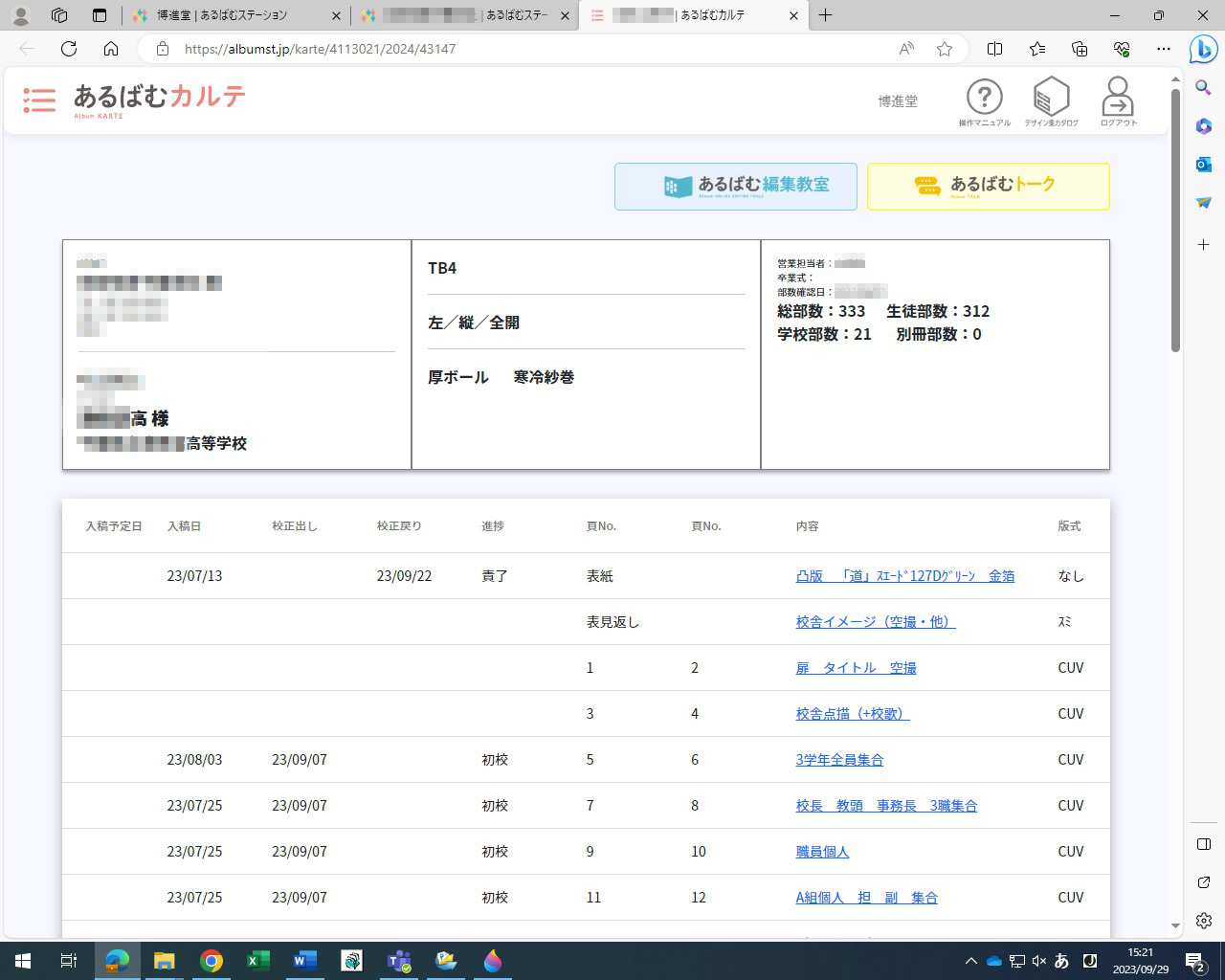The width and height of the screenshot is (1225, 980).
Task: Toggle Edge split screen view
Action: coord(994,49)
